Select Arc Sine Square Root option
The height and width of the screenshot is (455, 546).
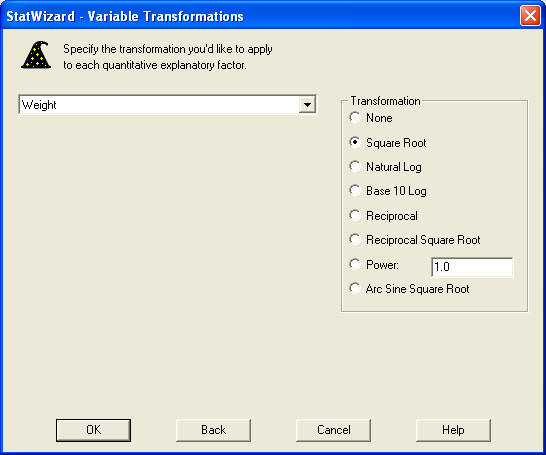[355, 289]
